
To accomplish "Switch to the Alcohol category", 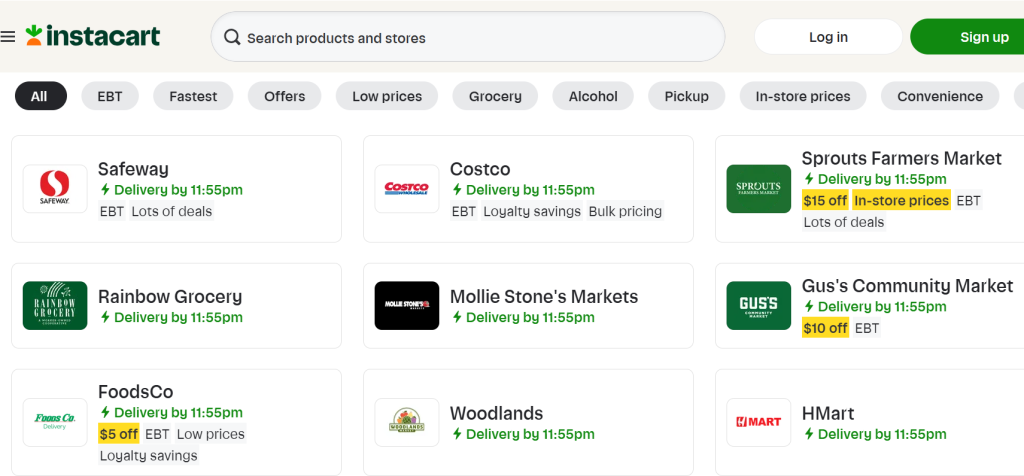I will [x=593, y=96].
